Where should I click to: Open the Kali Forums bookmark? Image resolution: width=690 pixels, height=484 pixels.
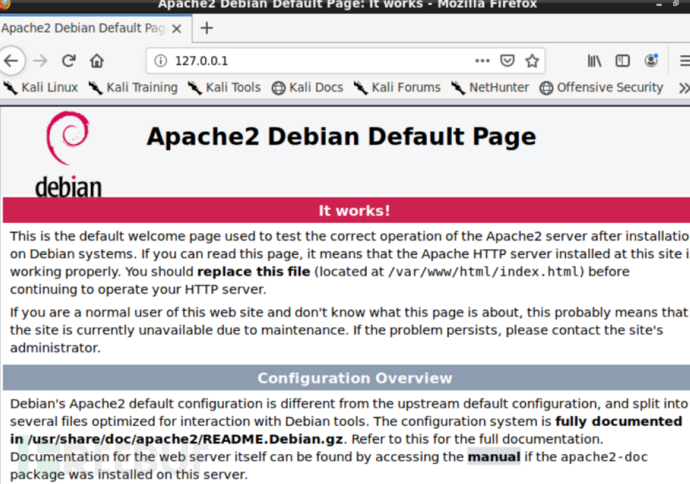[397, 88]
